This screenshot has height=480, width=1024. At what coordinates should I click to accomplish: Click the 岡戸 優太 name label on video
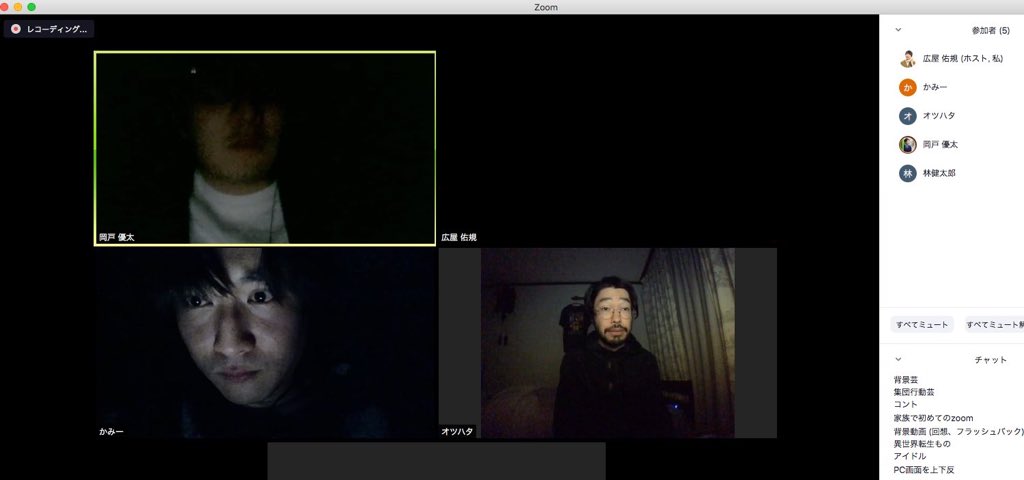point(117,238)
